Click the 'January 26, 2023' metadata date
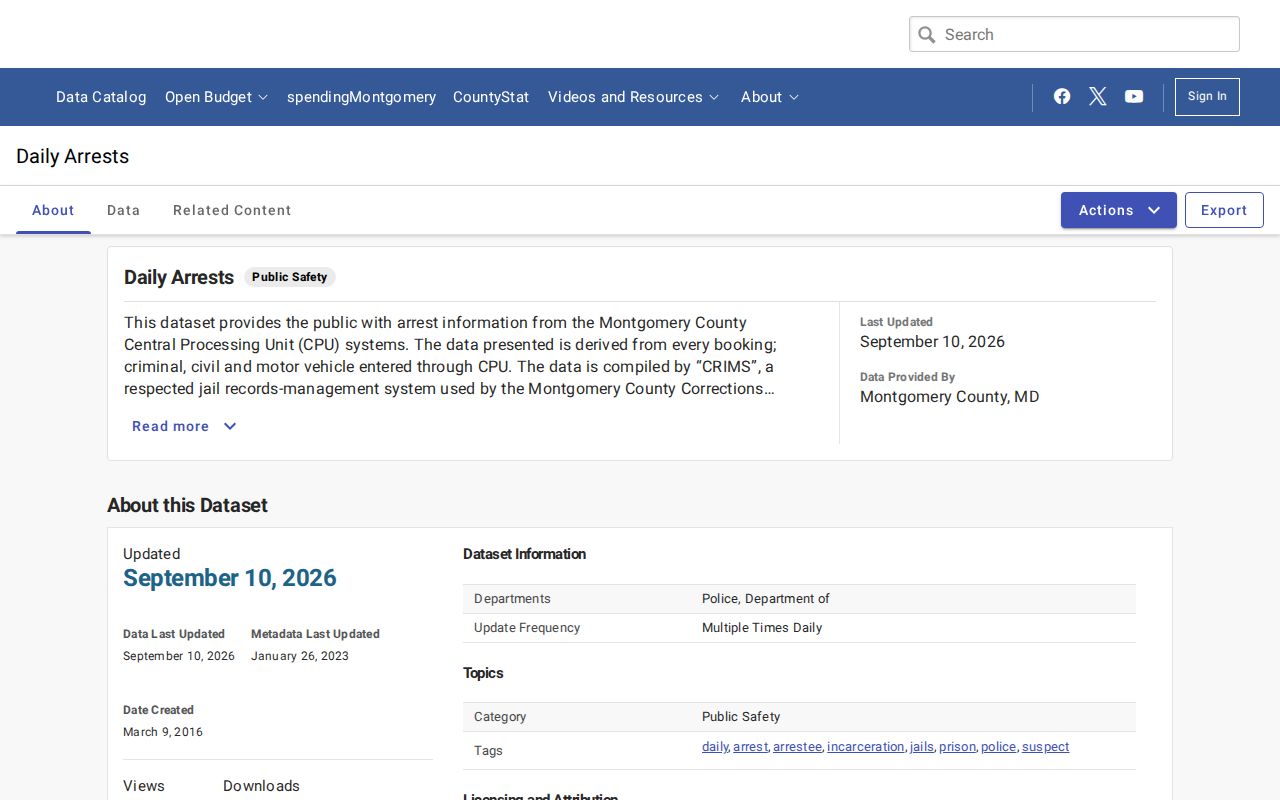 tap(300, 656)
